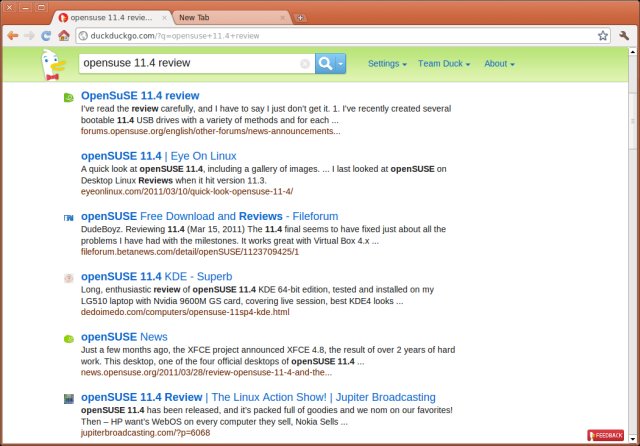This screenshot has width=640, height=446.
Task: Open the Settings dropdown menu
Action: pyautogui.click(x=387, y=64)
